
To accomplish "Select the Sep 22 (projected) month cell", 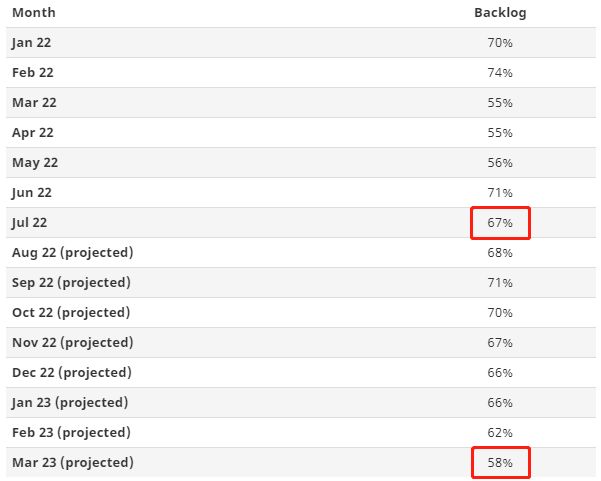I will pyautogui.click(x=71, y=283).
